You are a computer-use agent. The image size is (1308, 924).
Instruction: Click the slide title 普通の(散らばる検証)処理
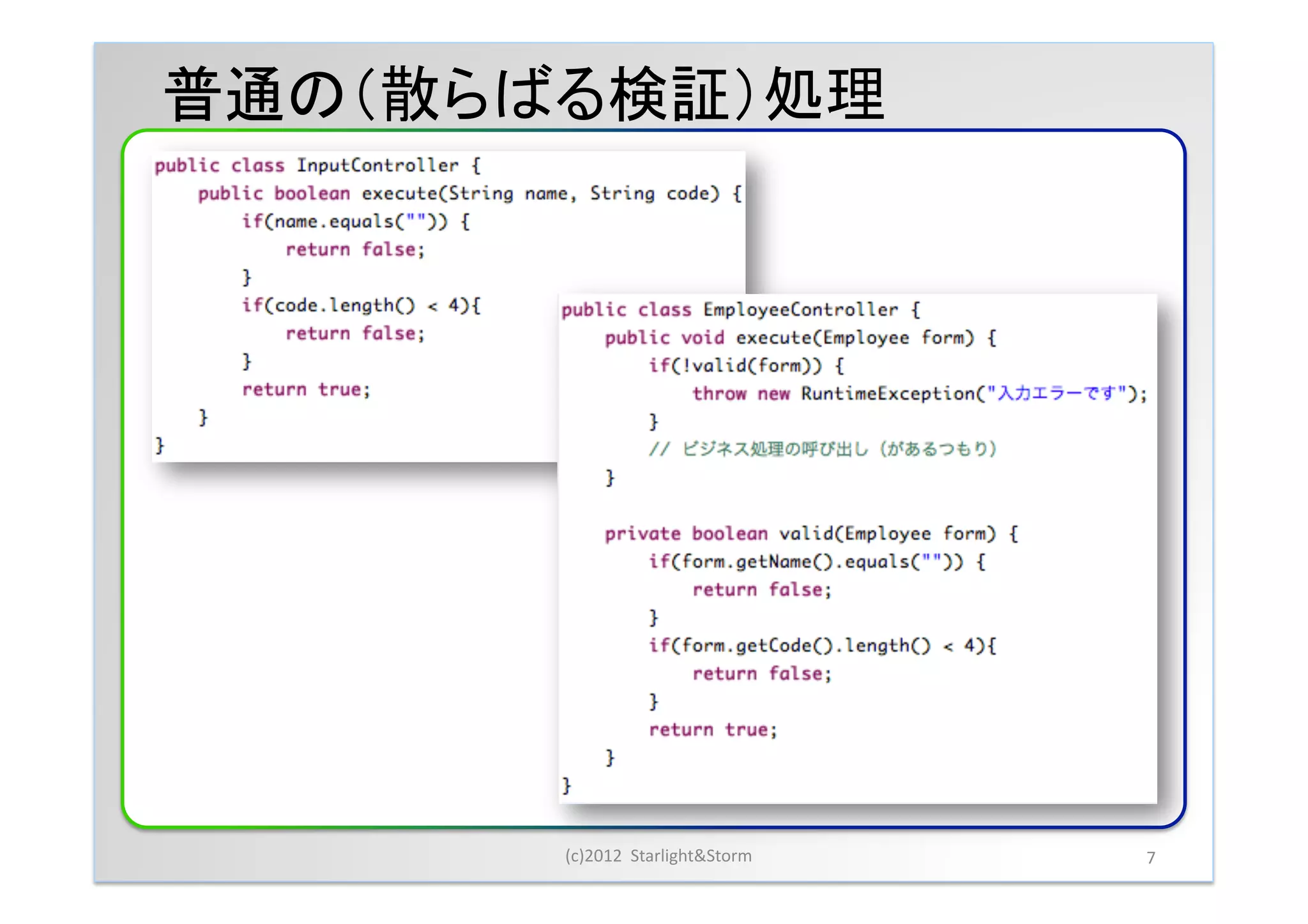pos(524,95)
